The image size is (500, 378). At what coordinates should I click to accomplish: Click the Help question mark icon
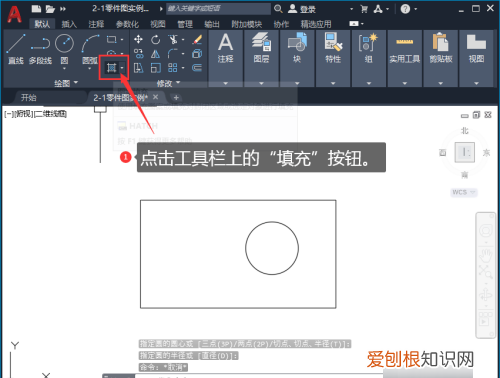pos(405,9)
